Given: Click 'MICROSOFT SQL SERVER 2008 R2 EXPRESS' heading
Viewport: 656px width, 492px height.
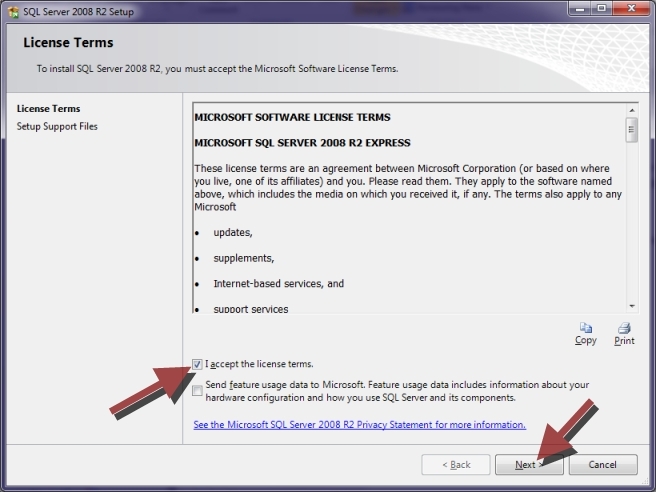Looking at the screenshot, I should pos(302,143).
